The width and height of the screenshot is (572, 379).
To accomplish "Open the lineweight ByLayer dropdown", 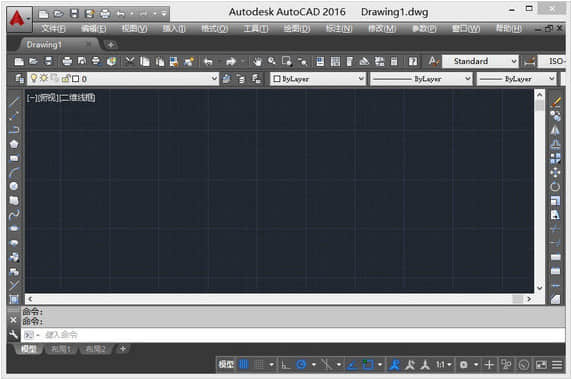I will (551, 79).
